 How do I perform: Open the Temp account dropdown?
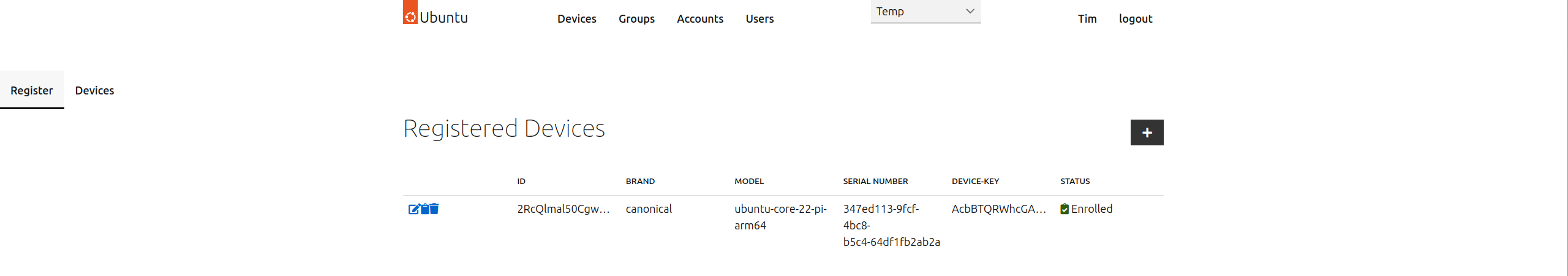point(925,12)
